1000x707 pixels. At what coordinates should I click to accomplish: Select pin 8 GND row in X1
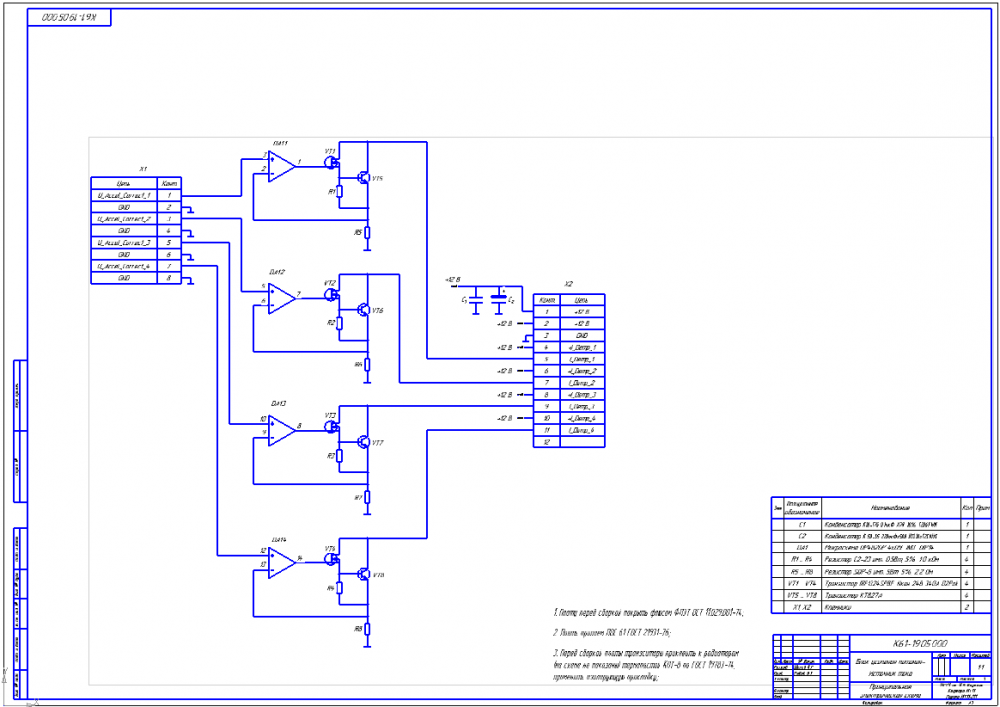(135, 278)
